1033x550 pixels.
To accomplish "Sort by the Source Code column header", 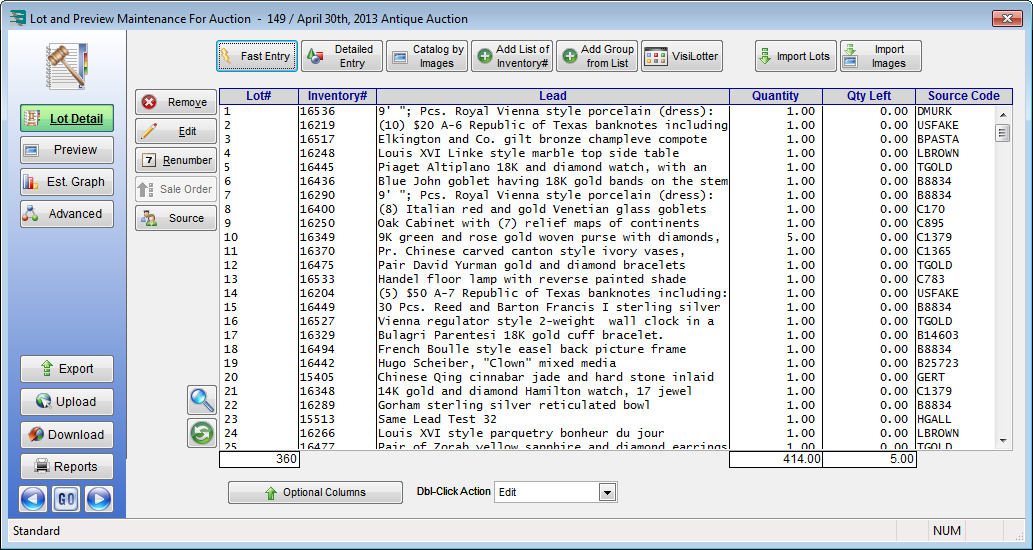I will [963, 96].
